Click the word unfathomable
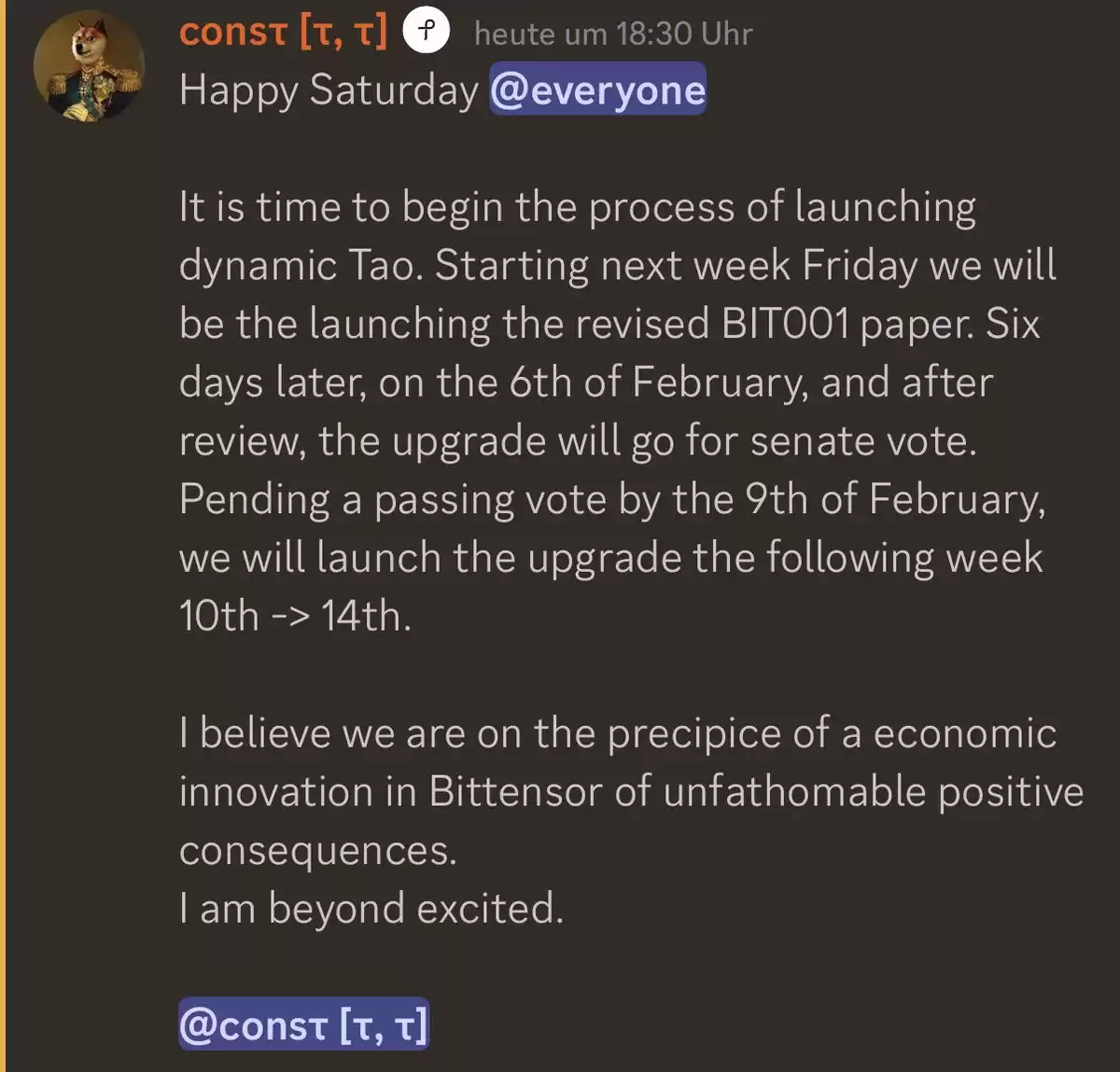1120x1072 pixels. coord(795,792)
